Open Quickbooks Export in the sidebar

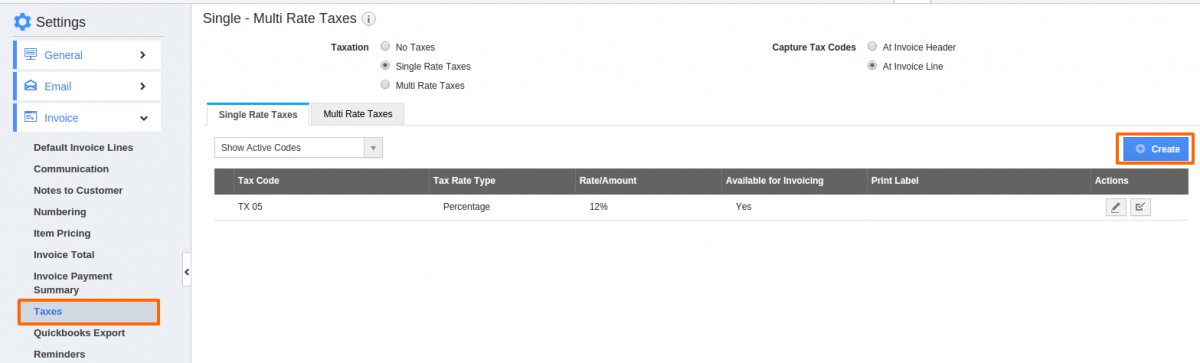click(79, 332)
